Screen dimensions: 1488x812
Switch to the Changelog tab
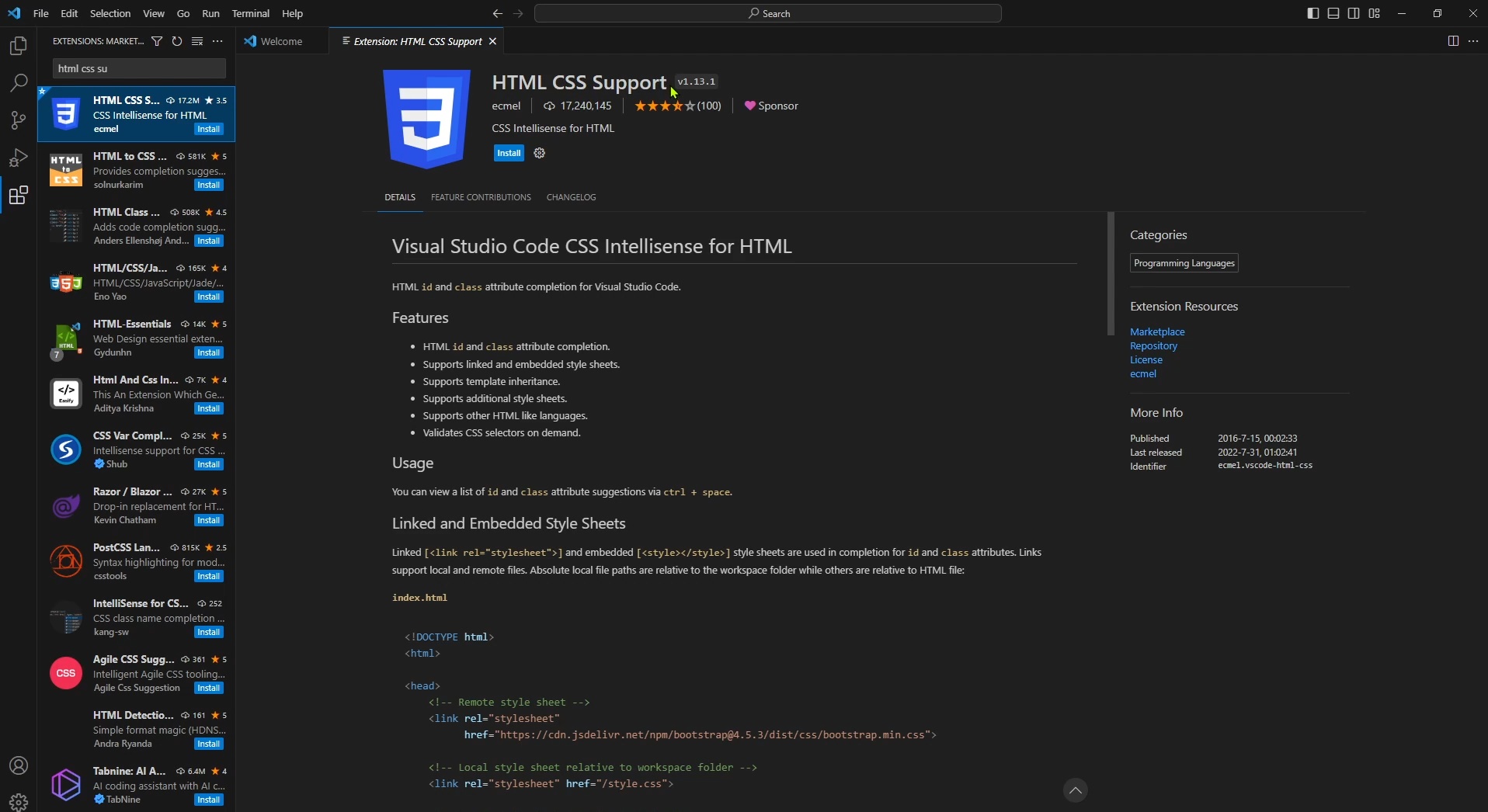coord(571,197)
